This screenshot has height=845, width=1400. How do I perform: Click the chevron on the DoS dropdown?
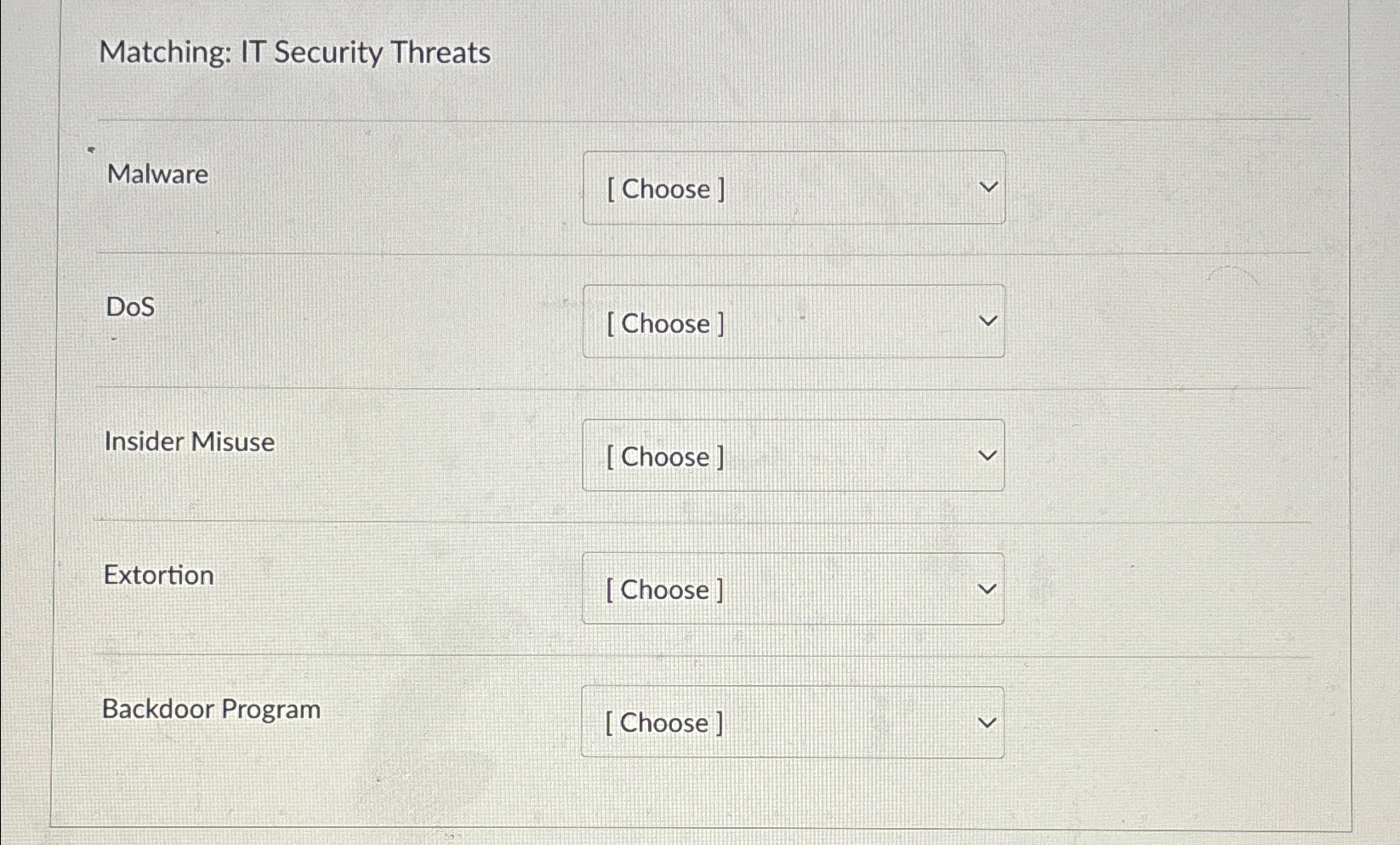[986, 321]
